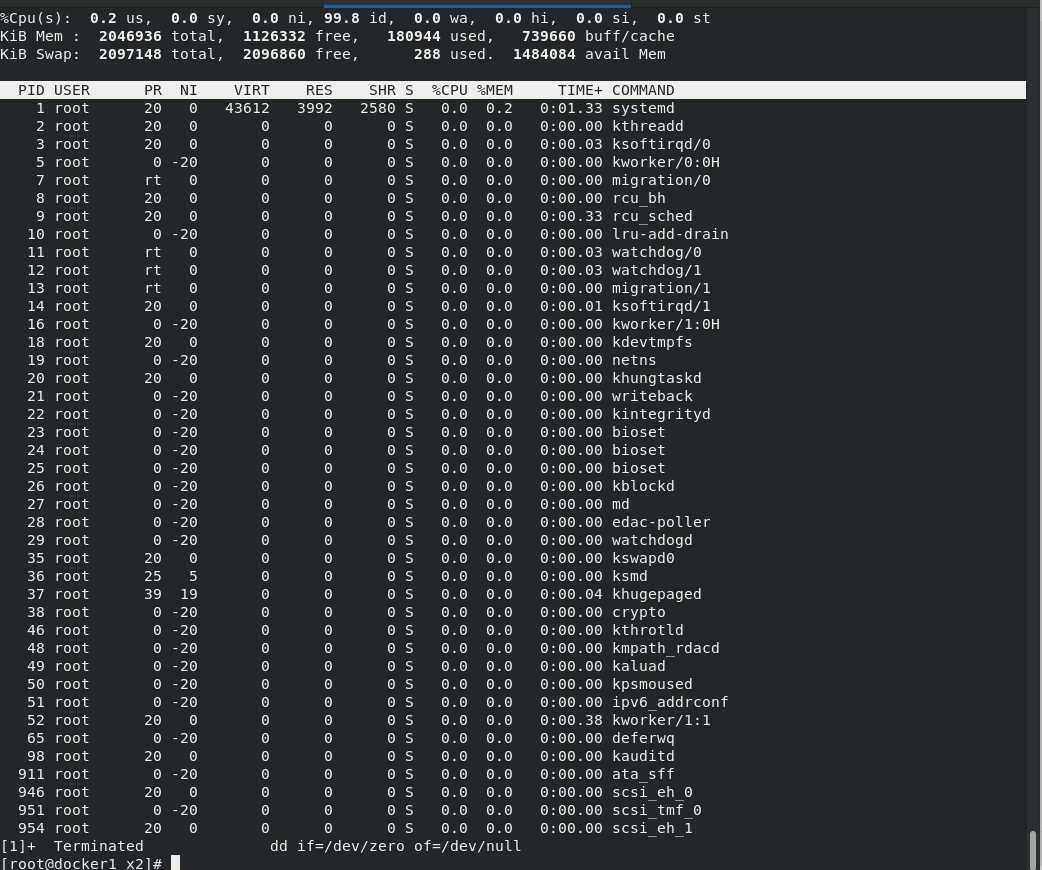Click the PID column header
The height and width of the screenshot is (870, 1042).
(31, 90)
